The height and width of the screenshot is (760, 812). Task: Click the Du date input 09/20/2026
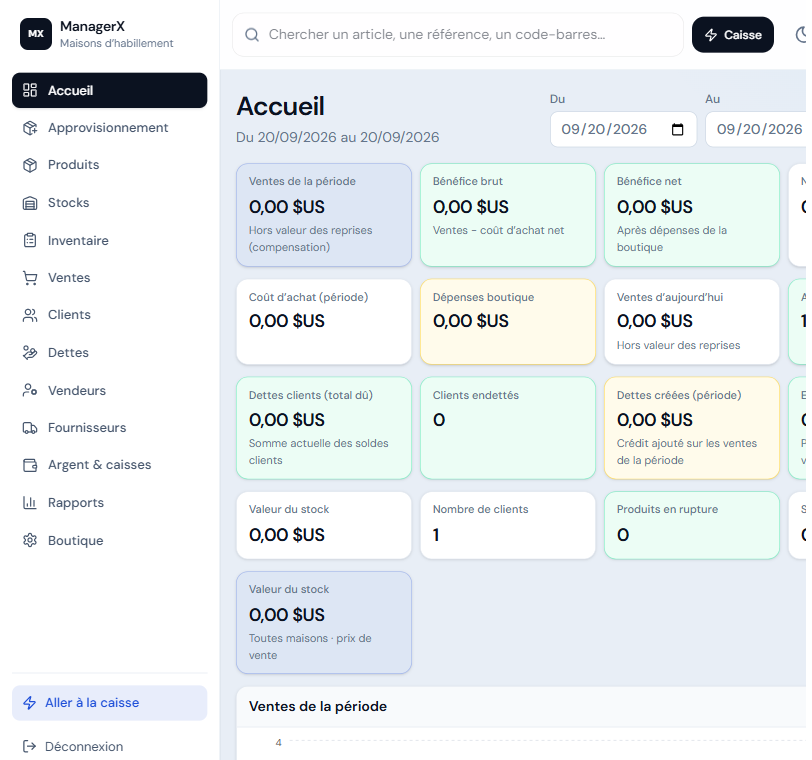click(x=624, y=129)
